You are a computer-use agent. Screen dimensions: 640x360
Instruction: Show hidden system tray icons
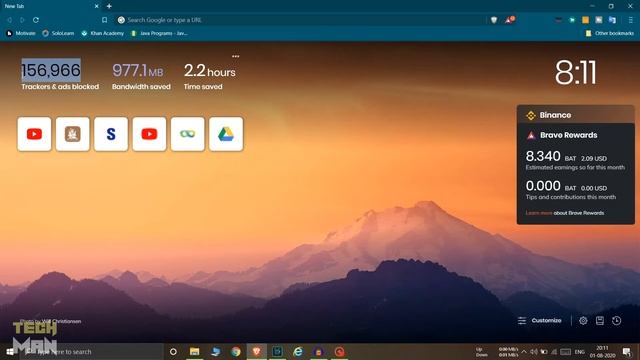(x=524, y=351)
